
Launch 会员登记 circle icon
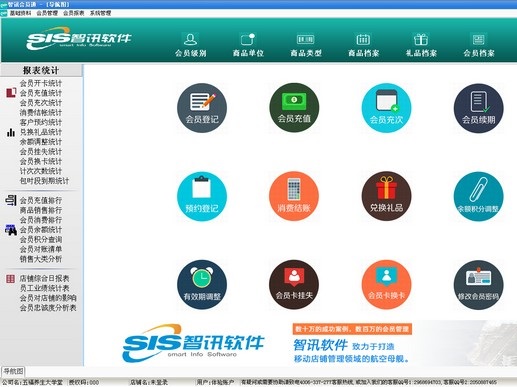click(202, 108)
